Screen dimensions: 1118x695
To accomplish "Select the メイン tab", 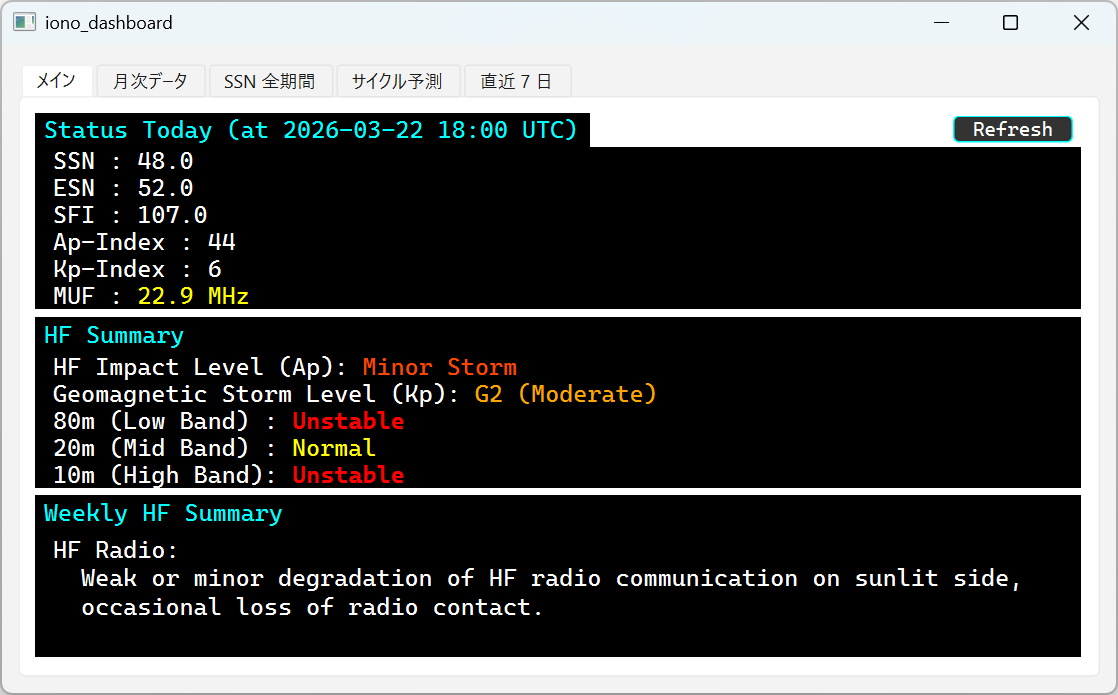I will point(56,81).
